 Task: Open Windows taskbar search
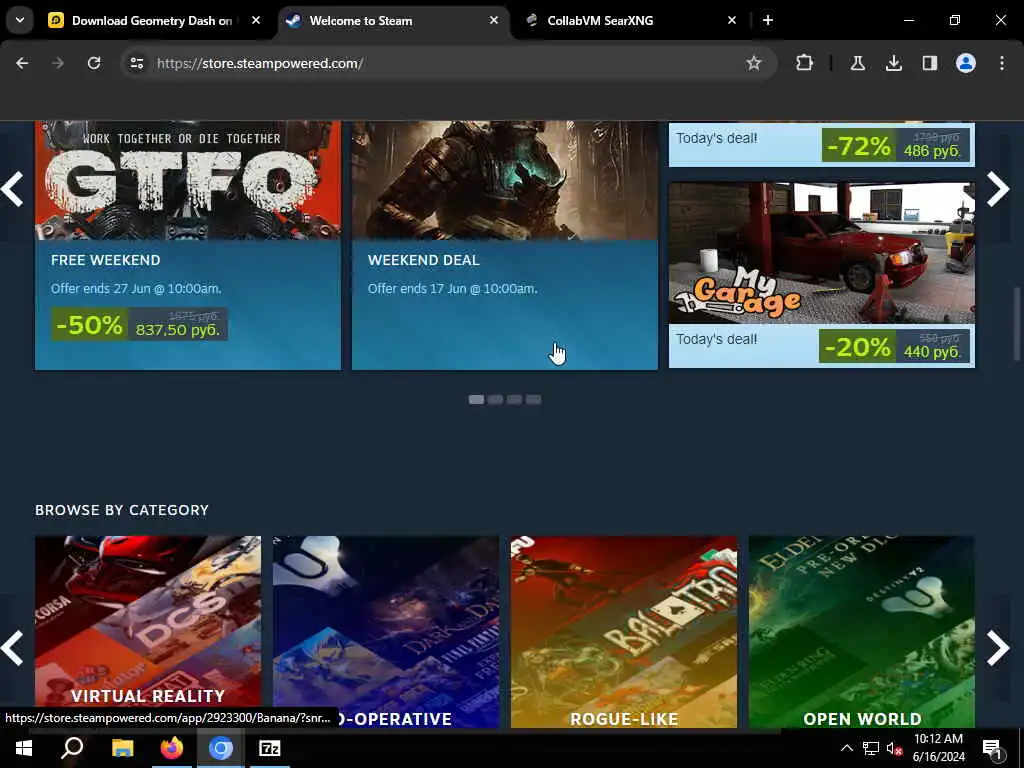72,748
